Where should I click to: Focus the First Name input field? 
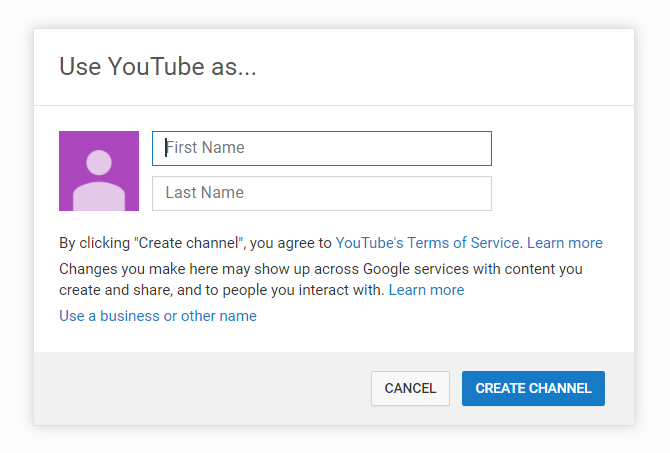click(x=322, y=148)
